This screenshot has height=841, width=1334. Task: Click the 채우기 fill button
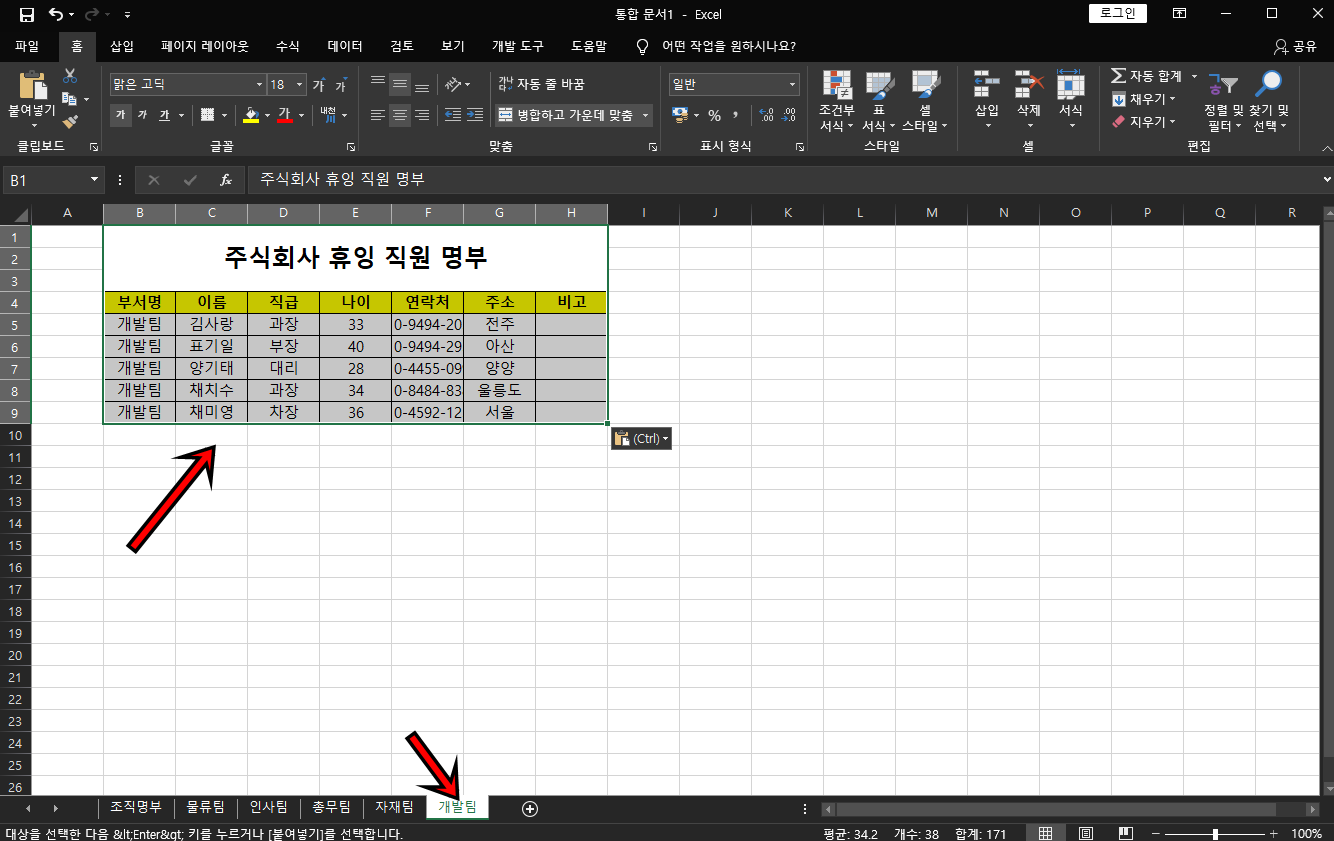pos(1144,99)
